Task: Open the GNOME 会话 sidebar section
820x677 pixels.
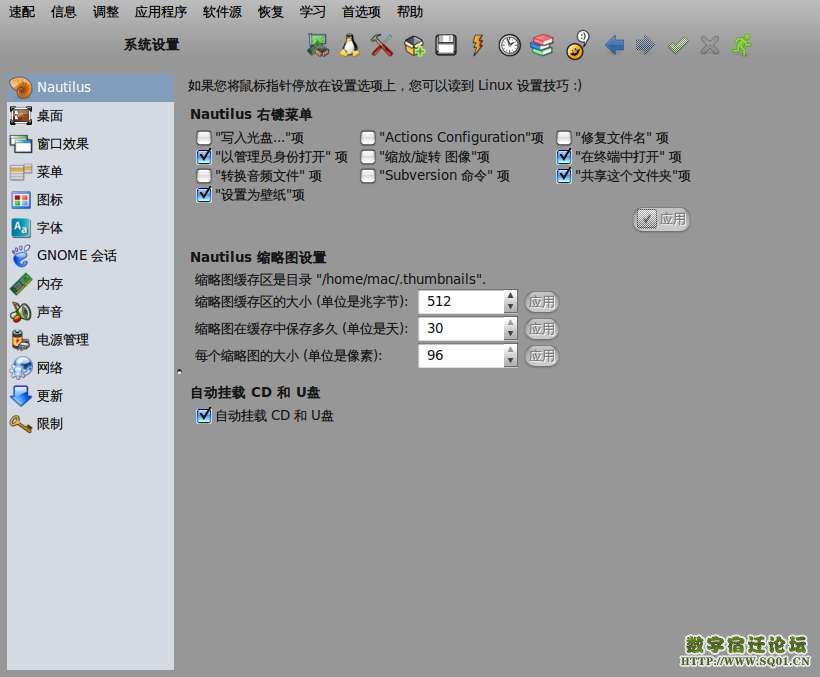Action: click(x=90, y=256)
